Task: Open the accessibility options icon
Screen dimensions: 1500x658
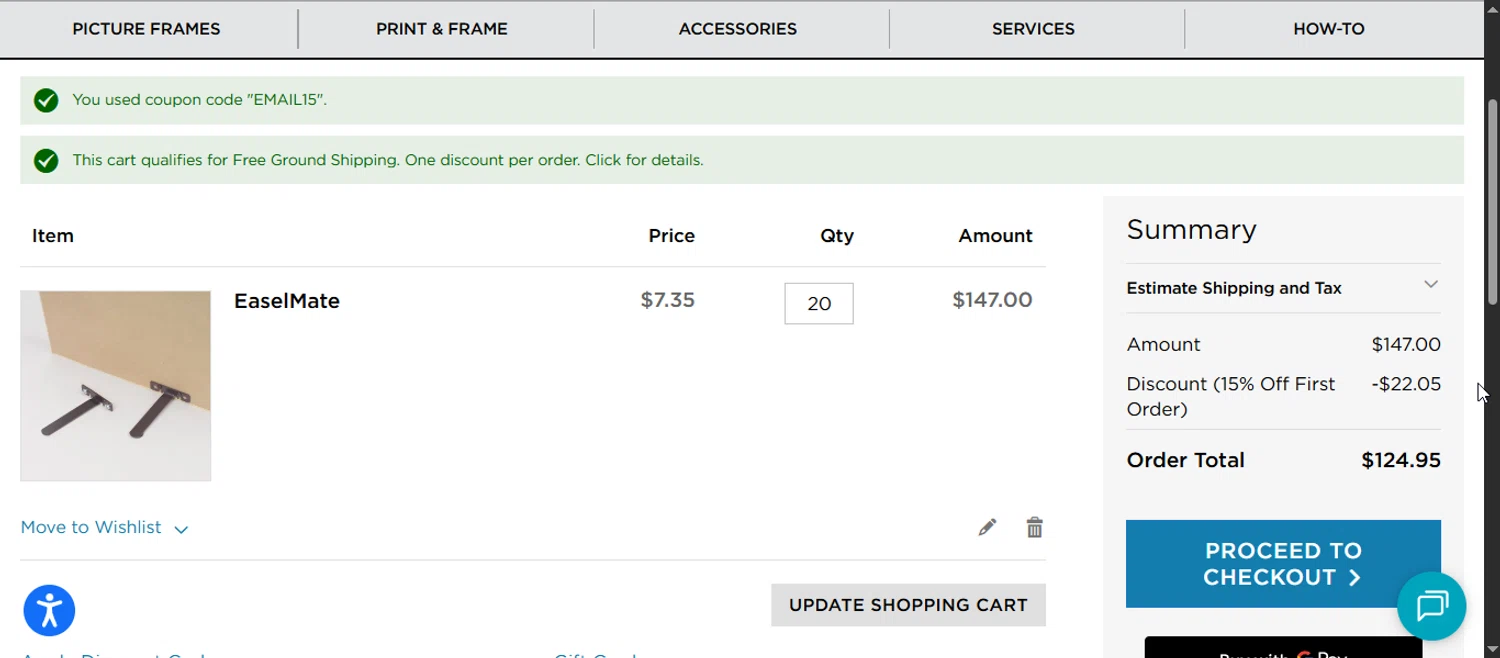Action: click(49, 610)
